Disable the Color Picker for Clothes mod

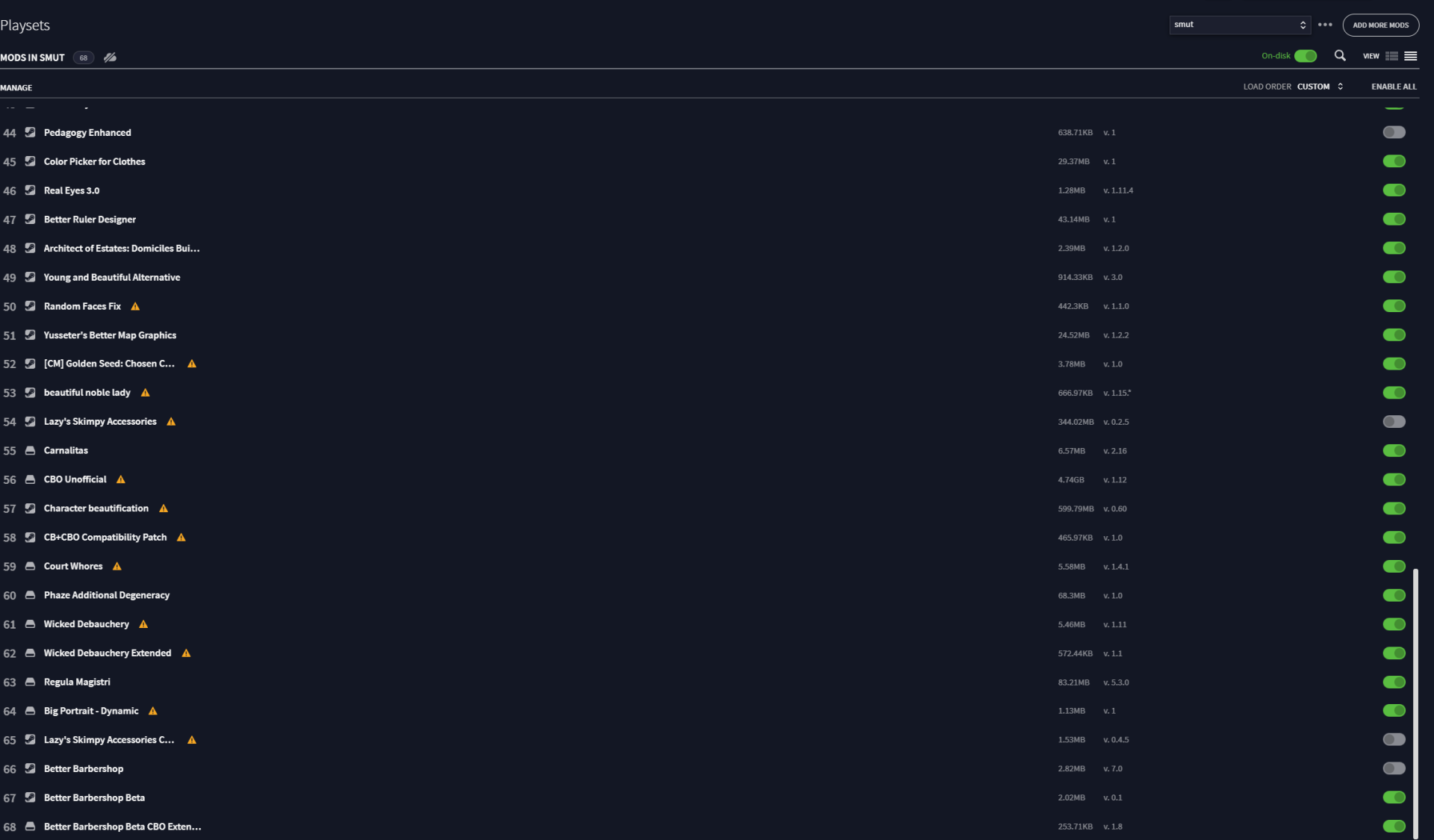click(1394, 161)
